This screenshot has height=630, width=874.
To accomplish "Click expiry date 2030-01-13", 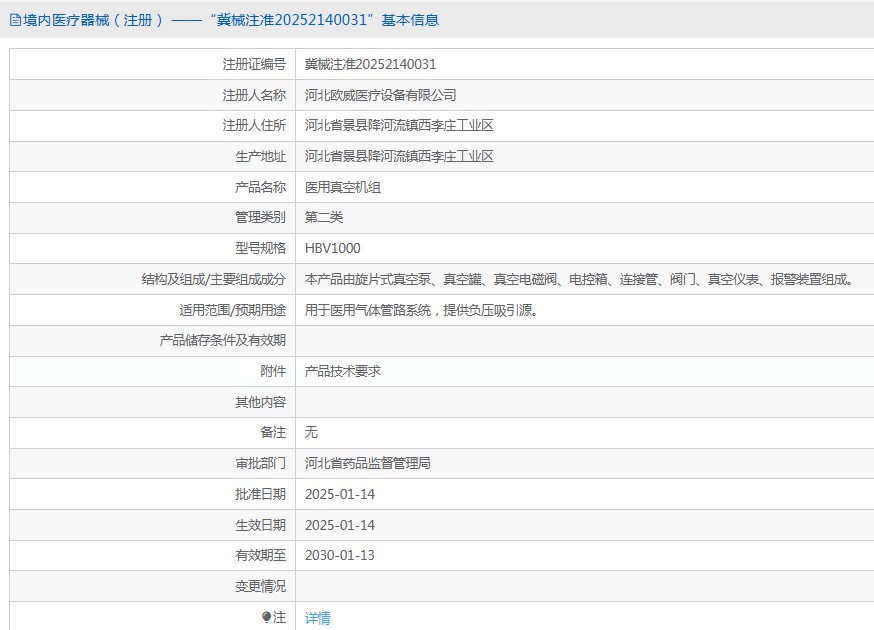I will pyautogui.click(x=340, y=555).
